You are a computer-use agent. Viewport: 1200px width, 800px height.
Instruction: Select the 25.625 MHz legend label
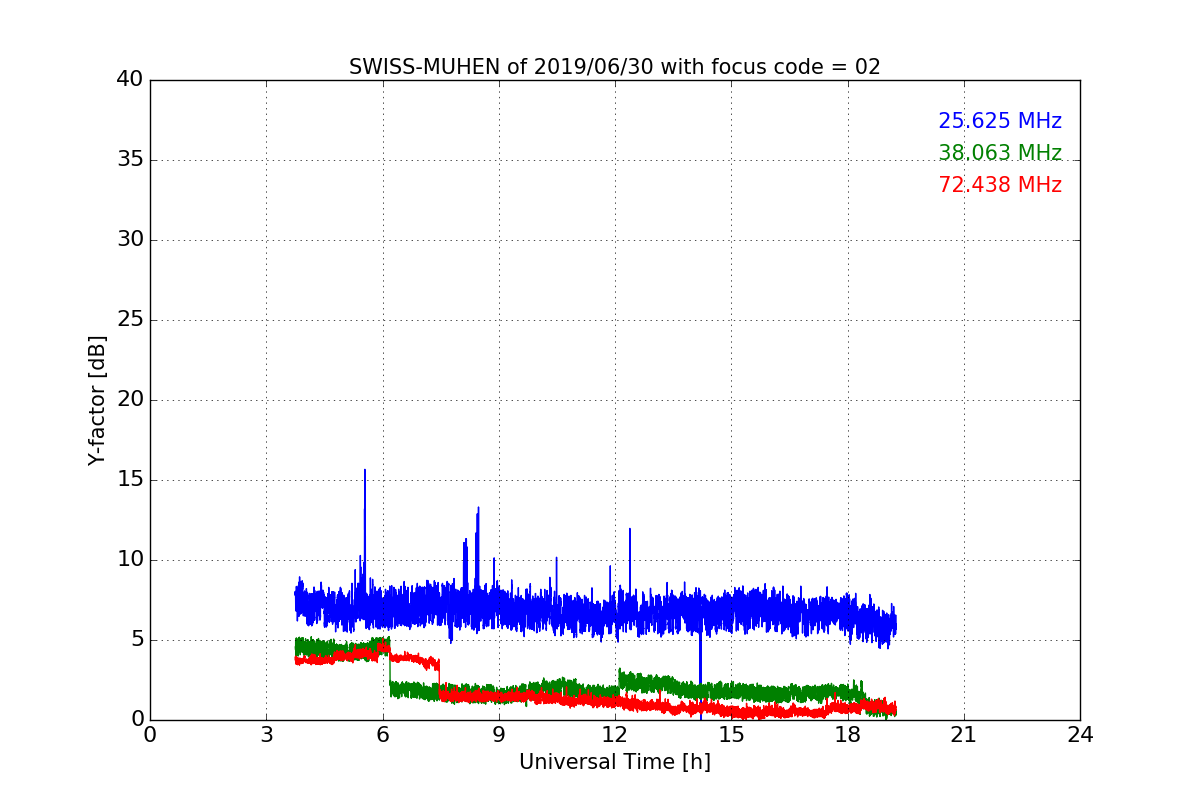point(1000,121)
